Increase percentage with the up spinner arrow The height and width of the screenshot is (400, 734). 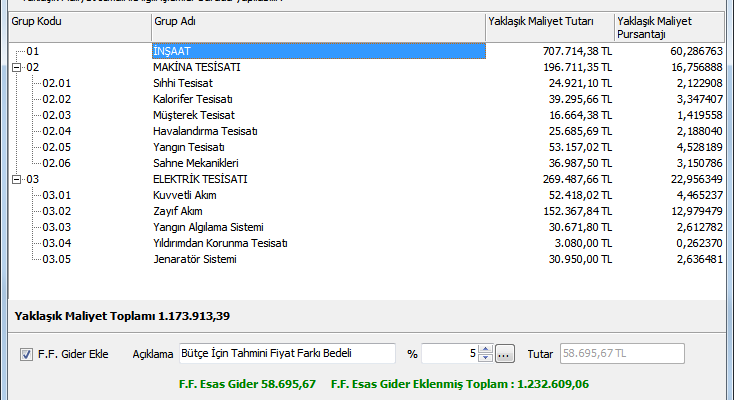coord(486,349)
